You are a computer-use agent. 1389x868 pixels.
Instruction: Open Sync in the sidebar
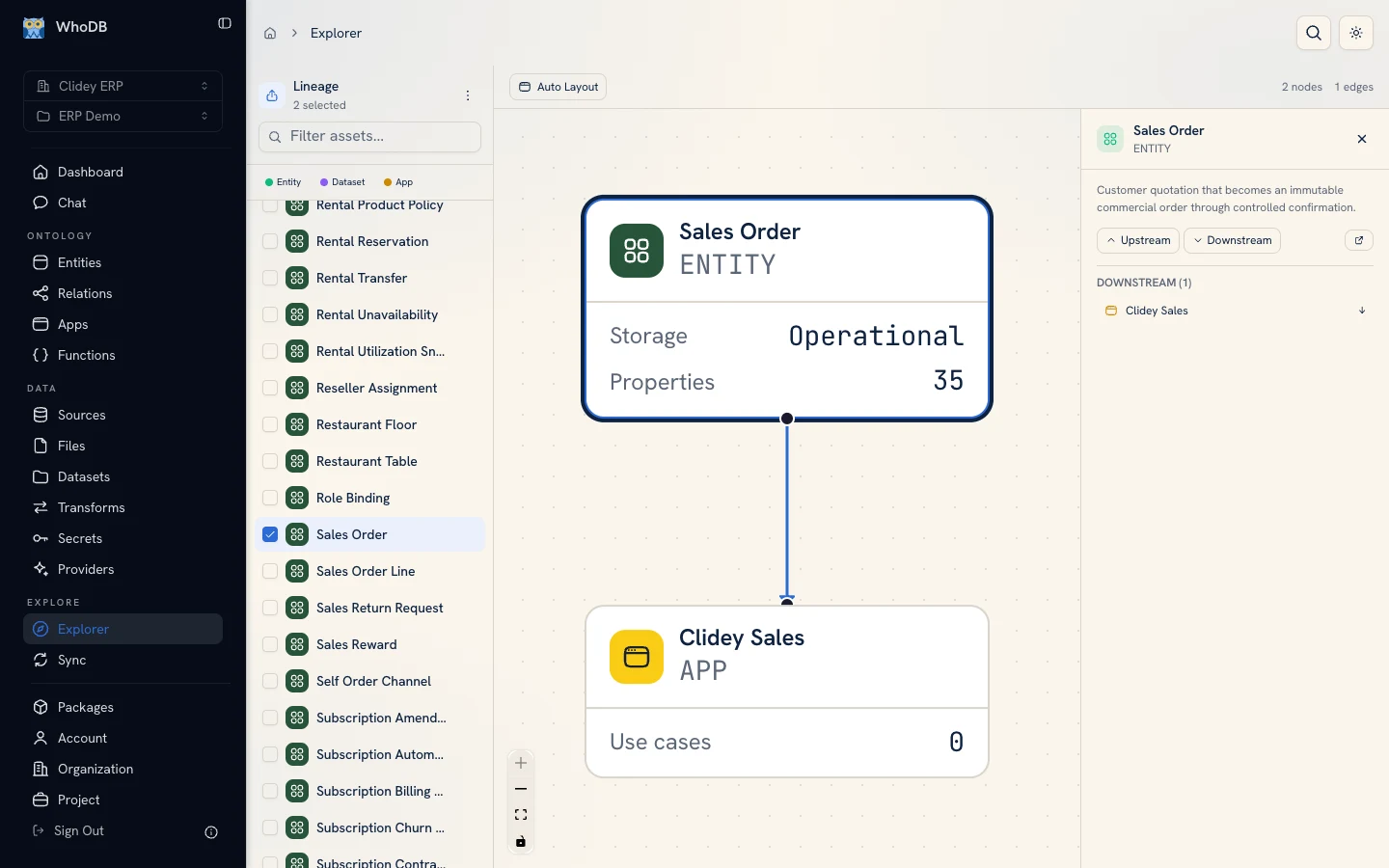coord(123,660)
